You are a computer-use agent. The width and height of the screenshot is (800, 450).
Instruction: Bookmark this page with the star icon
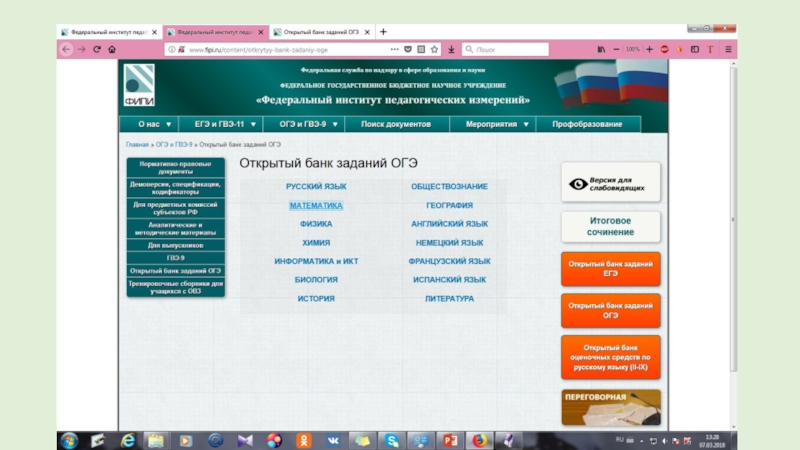pos(434,49)
